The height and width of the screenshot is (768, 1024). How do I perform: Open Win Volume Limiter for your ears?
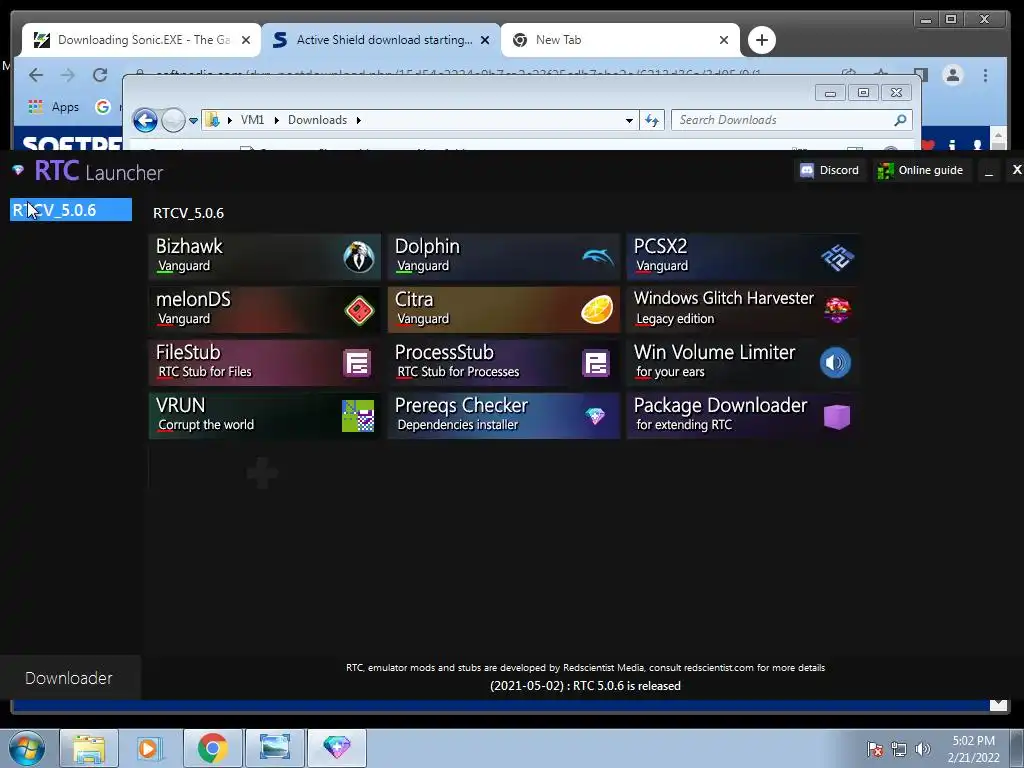tap(743, 362)
